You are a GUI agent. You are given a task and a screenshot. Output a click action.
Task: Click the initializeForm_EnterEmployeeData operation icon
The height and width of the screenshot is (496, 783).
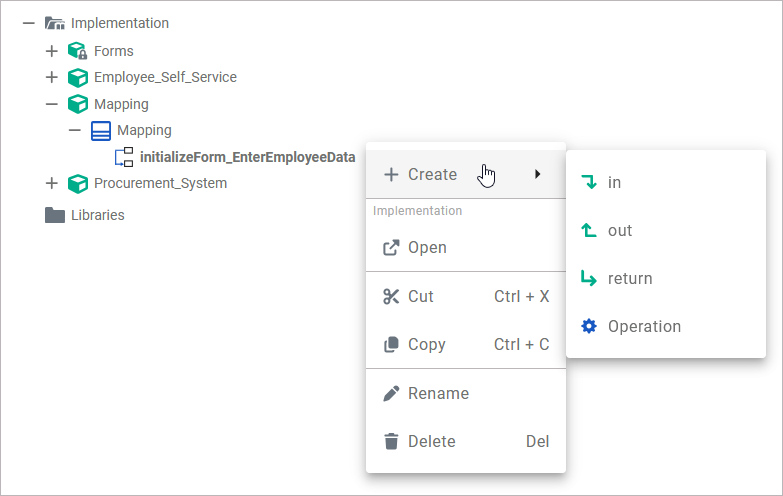[x=124, y=157]
